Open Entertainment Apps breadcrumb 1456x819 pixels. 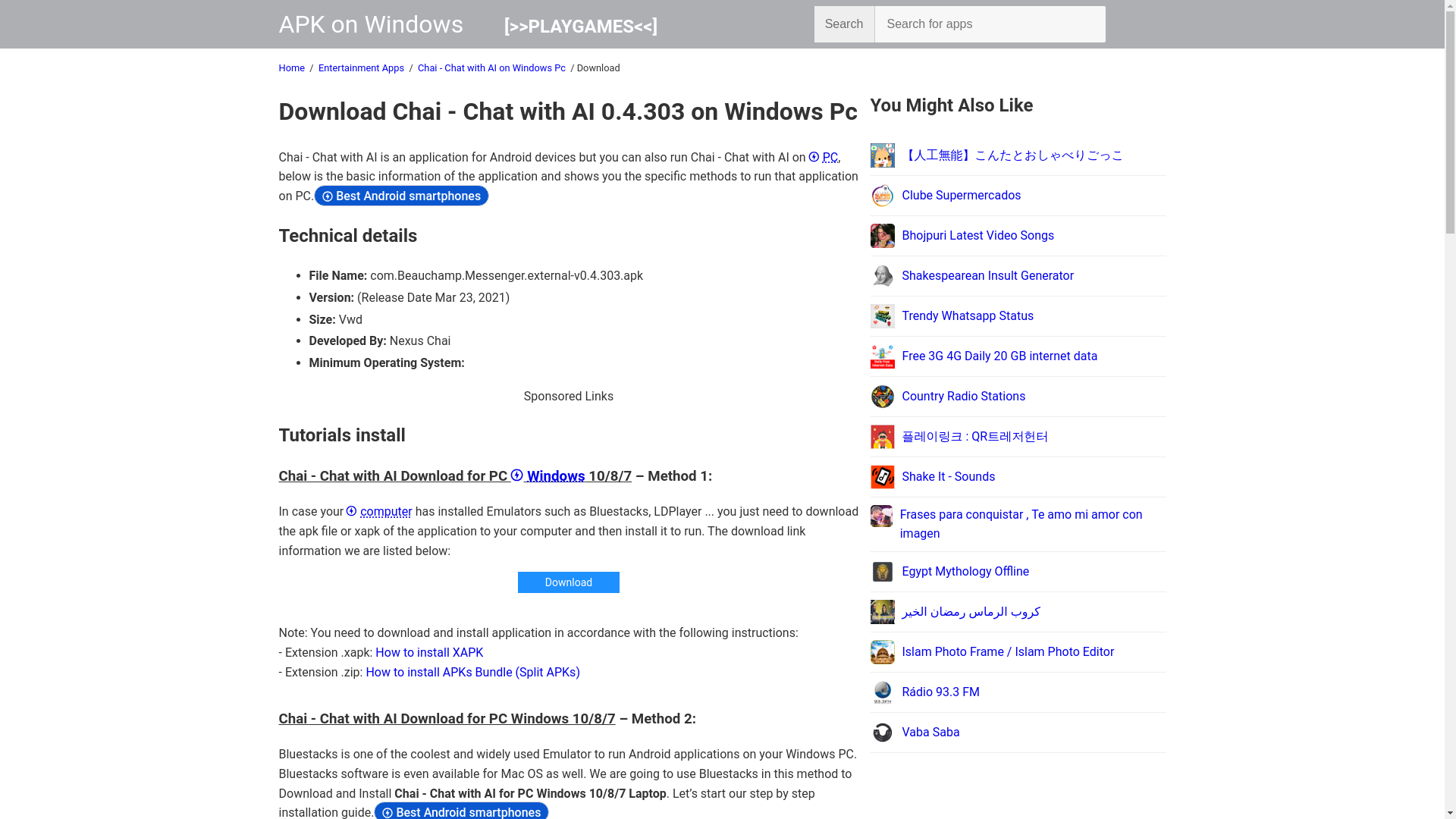[361, 68]
